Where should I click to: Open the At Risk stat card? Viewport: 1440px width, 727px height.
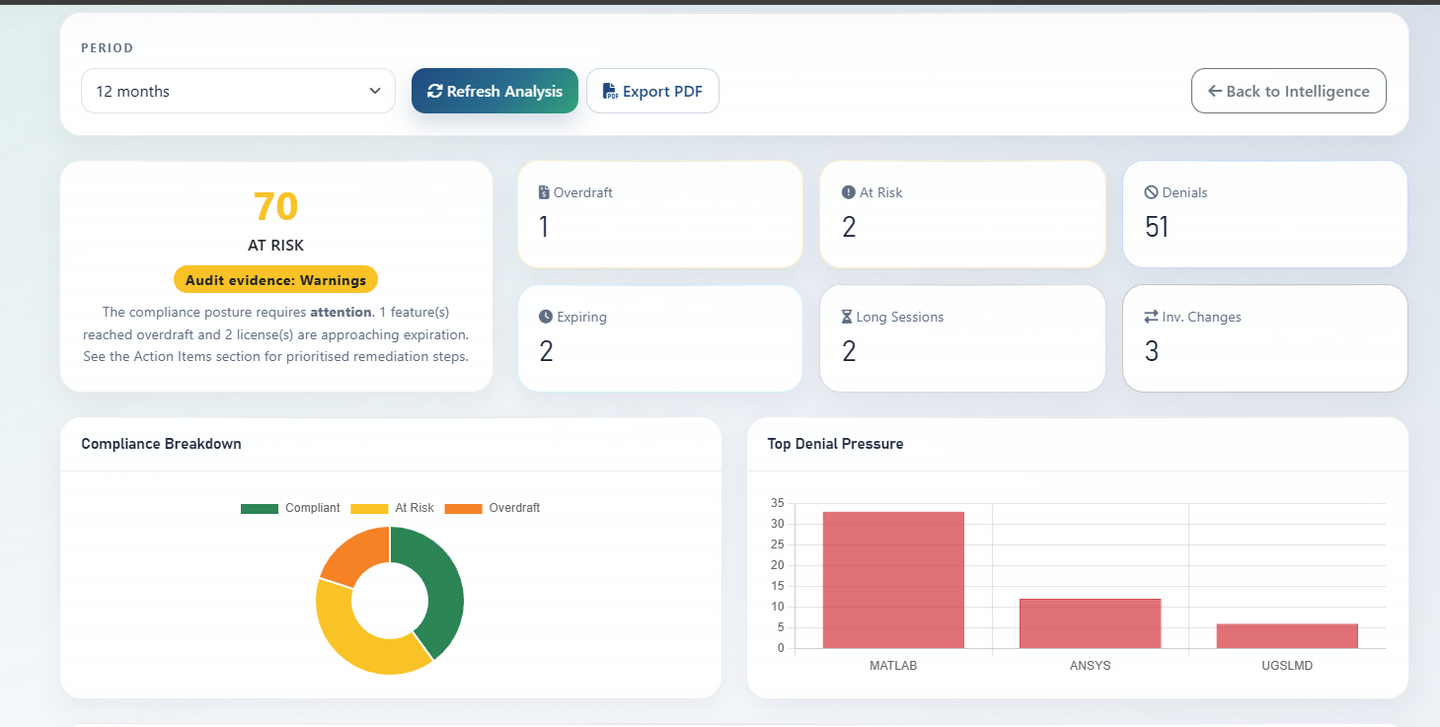click(x=963, y=214)
